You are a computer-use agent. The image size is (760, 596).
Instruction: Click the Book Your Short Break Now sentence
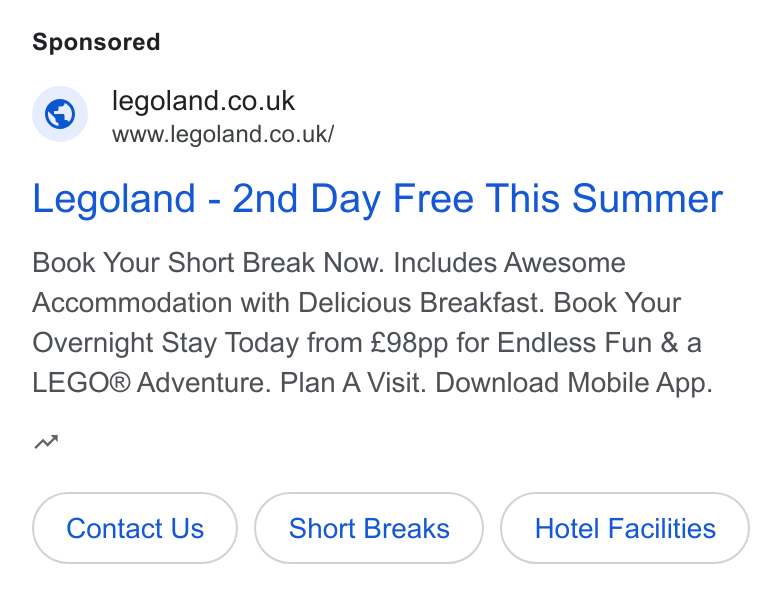(x=208, y=263)
